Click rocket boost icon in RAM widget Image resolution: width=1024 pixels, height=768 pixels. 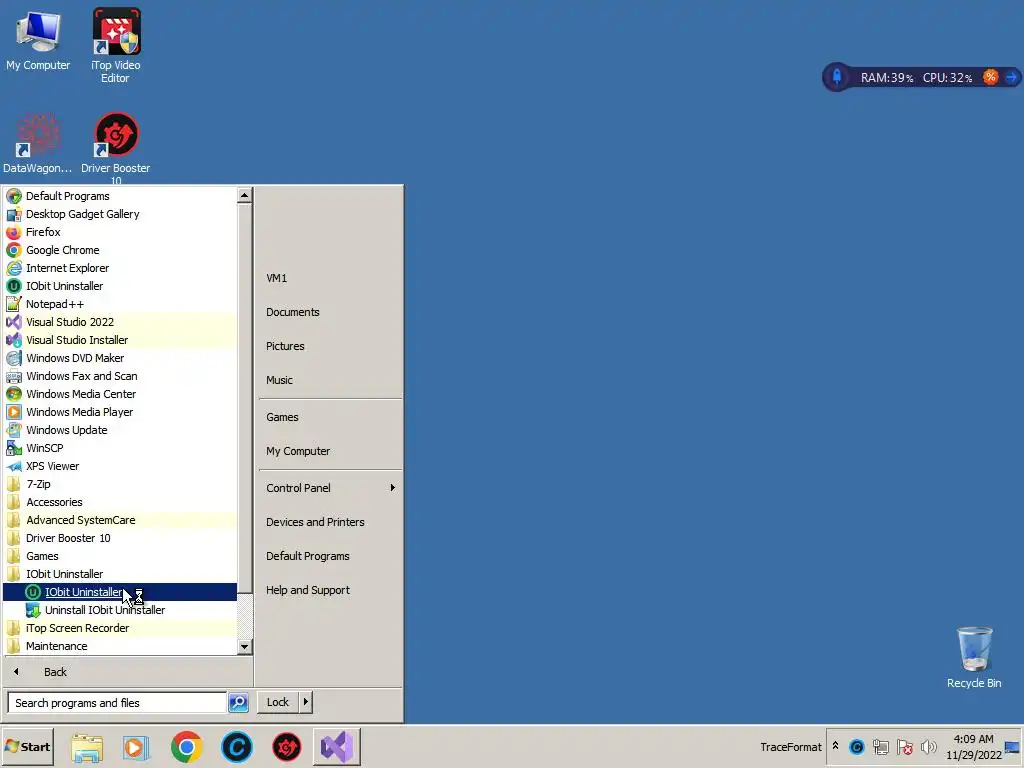[837, 77]
